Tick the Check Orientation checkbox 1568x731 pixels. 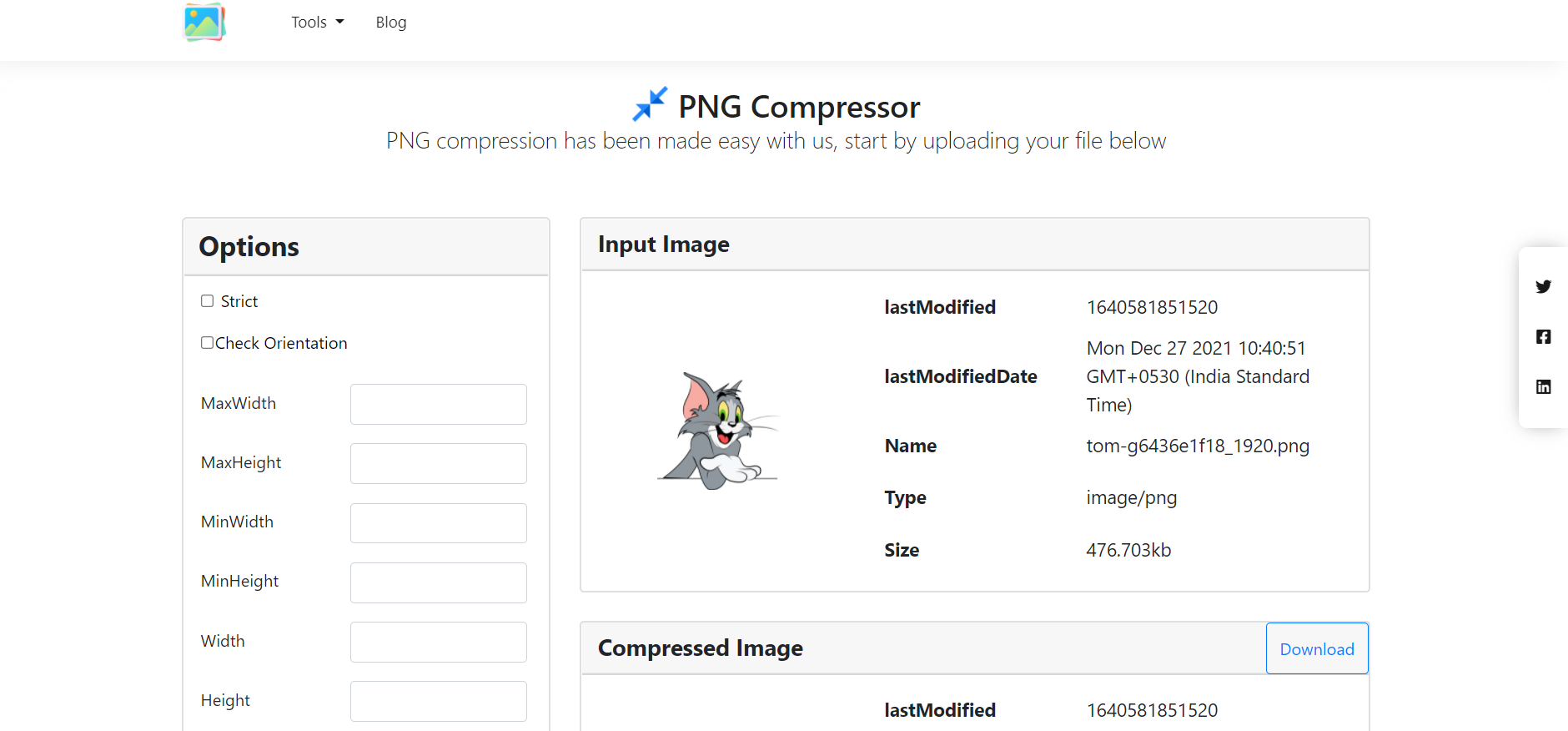[x=207, y=343]
